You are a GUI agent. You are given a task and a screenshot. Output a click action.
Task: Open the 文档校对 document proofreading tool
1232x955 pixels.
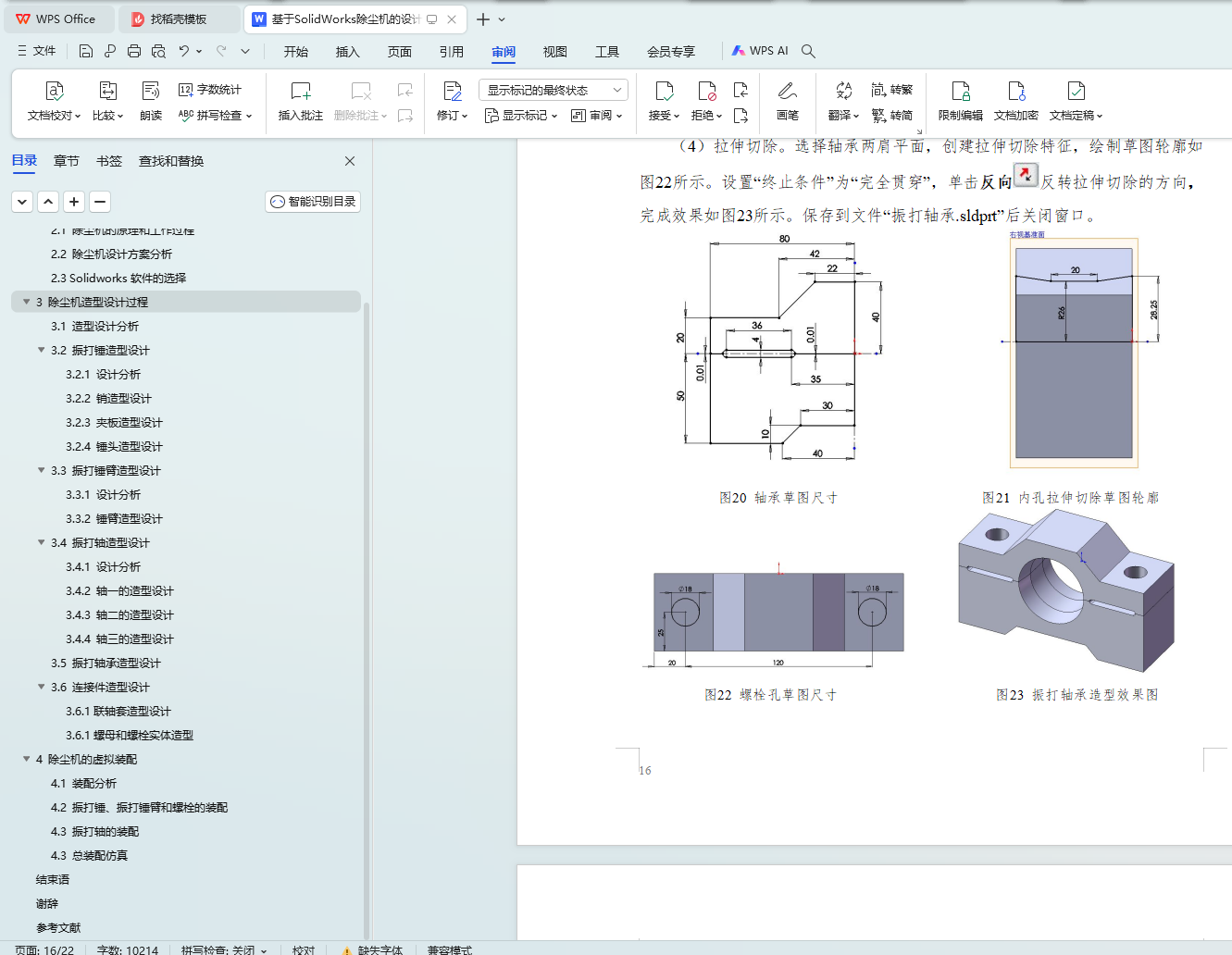click(54, 102)
